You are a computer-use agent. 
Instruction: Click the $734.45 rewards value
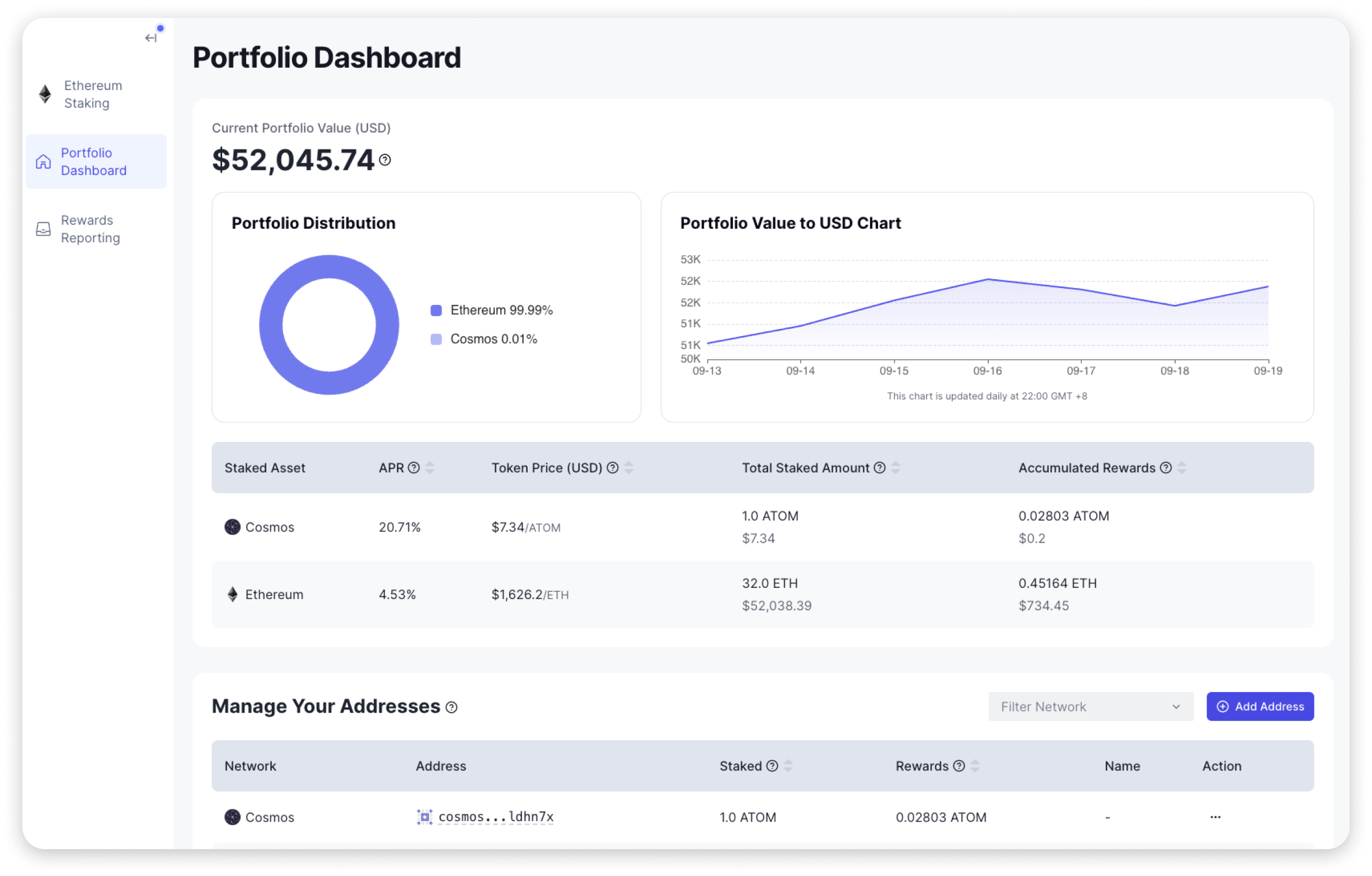pyautogui.click(x=1044, y=606)
